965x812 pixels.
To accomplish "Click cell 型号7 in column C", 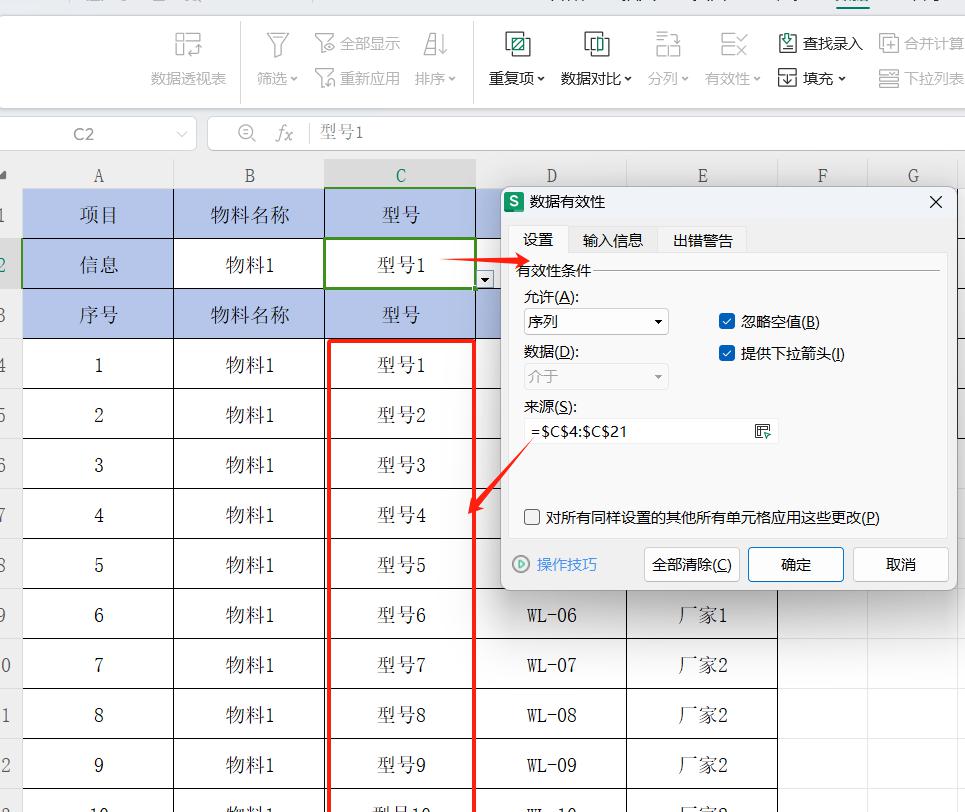I will click(x=401, y=665).
